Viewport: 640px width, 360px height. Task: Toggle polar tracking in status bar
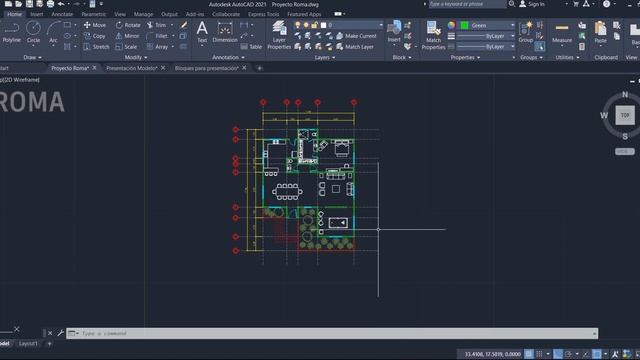point(568,354)
